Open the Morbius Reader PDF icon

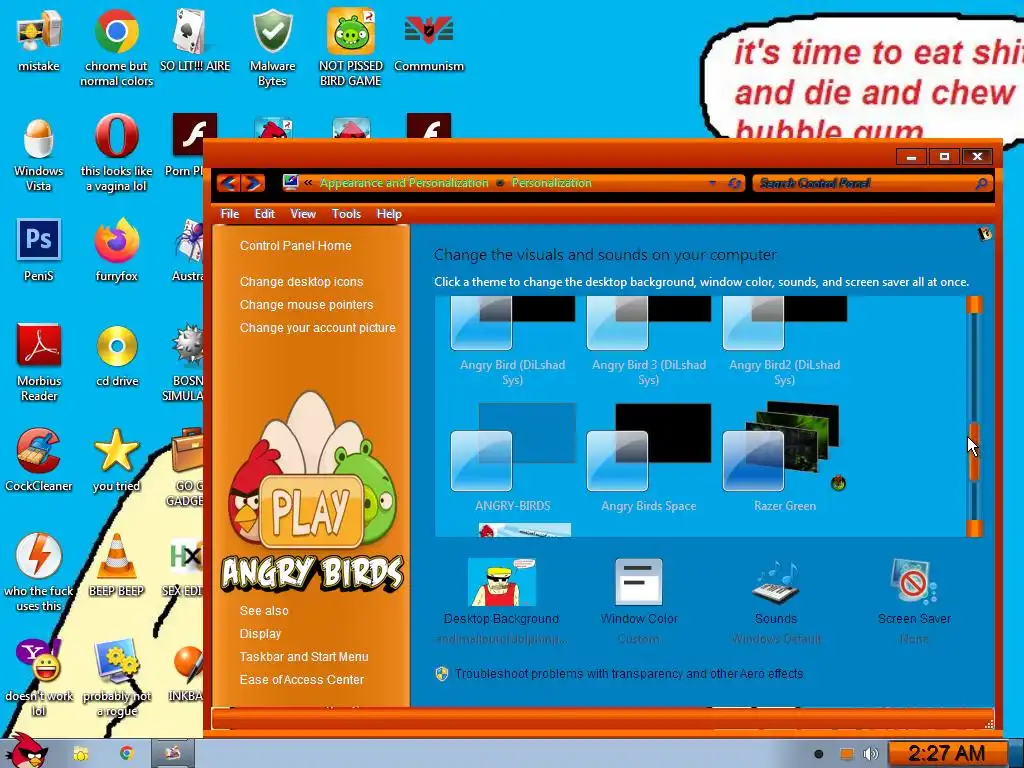39,363
